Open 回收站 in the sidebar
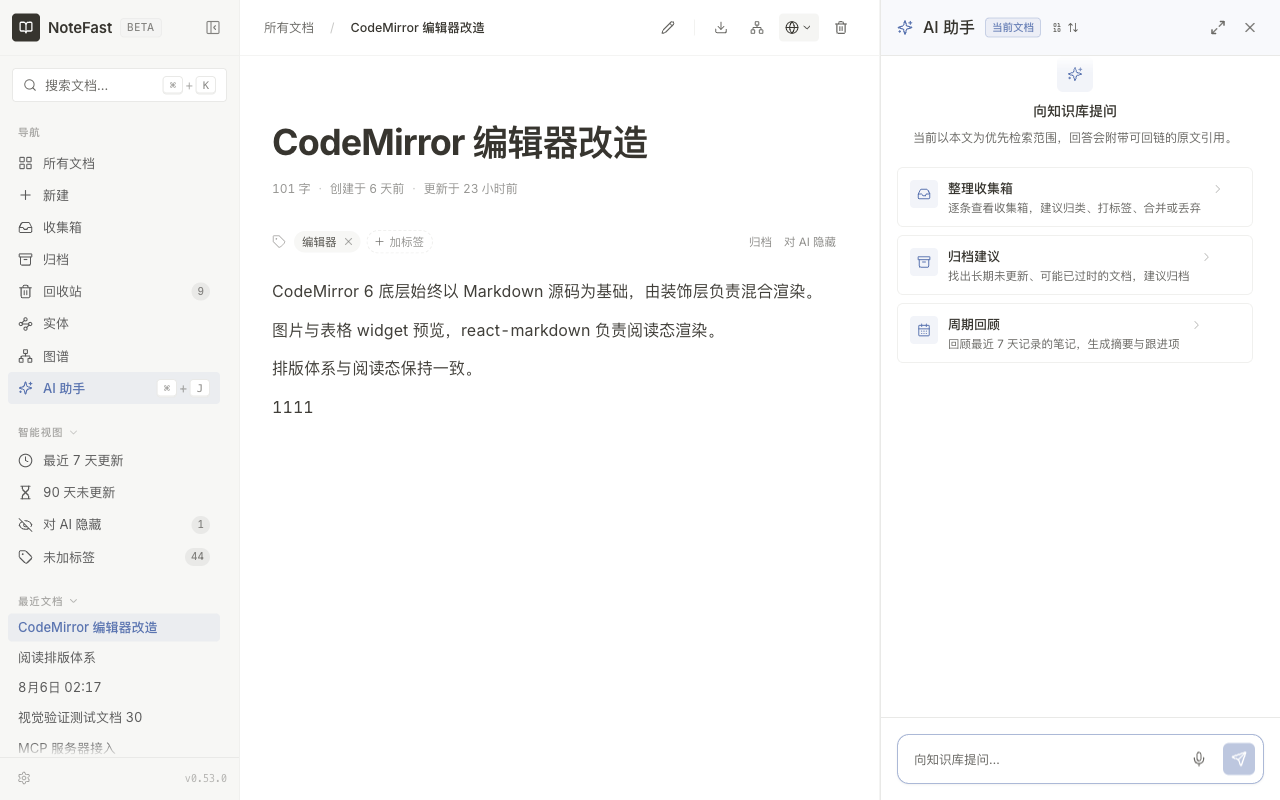This screenshot has height=800, width=1280. coord(114,291)
